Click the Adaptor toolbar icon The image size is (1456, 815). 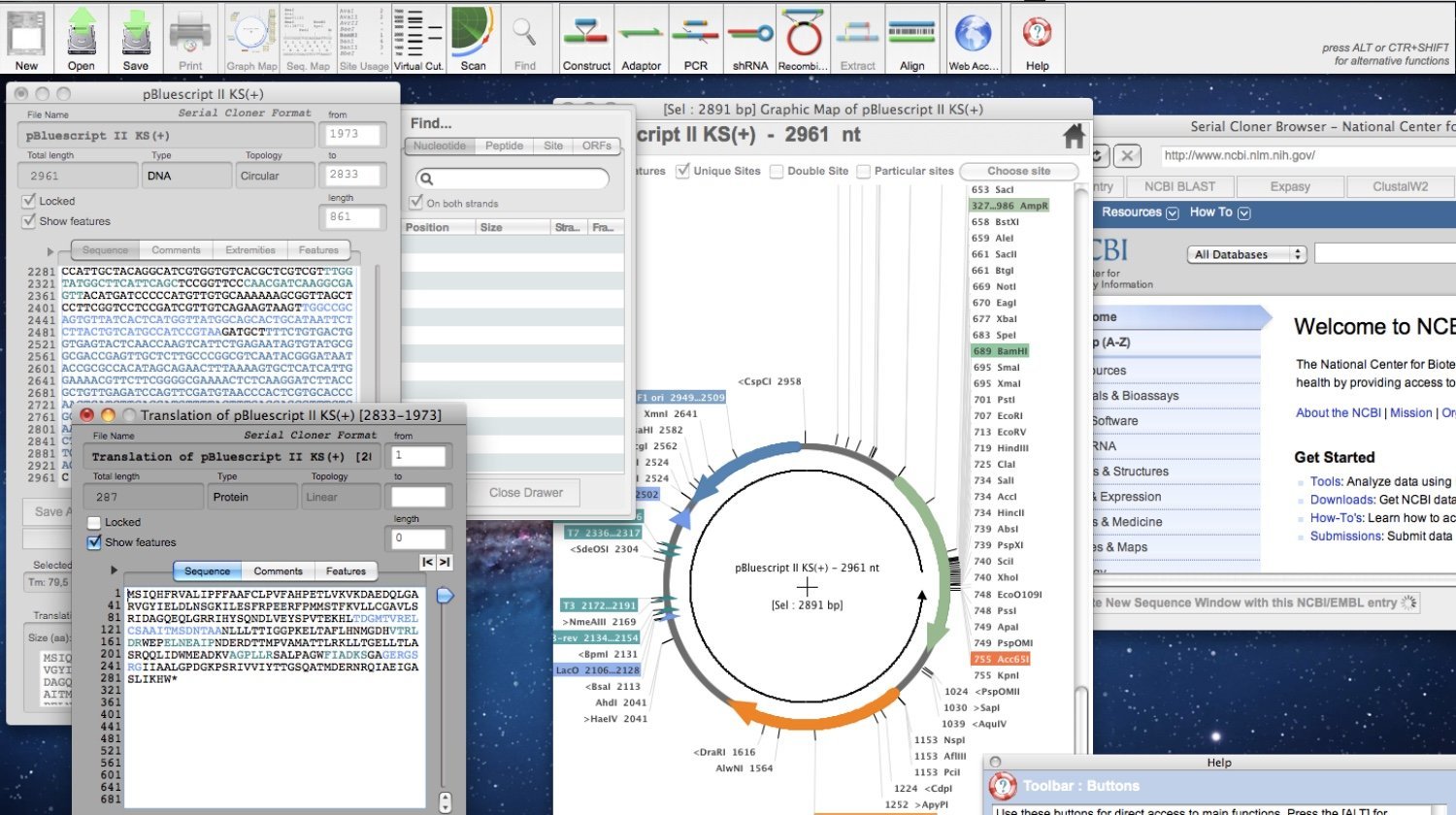click(641, 39)
